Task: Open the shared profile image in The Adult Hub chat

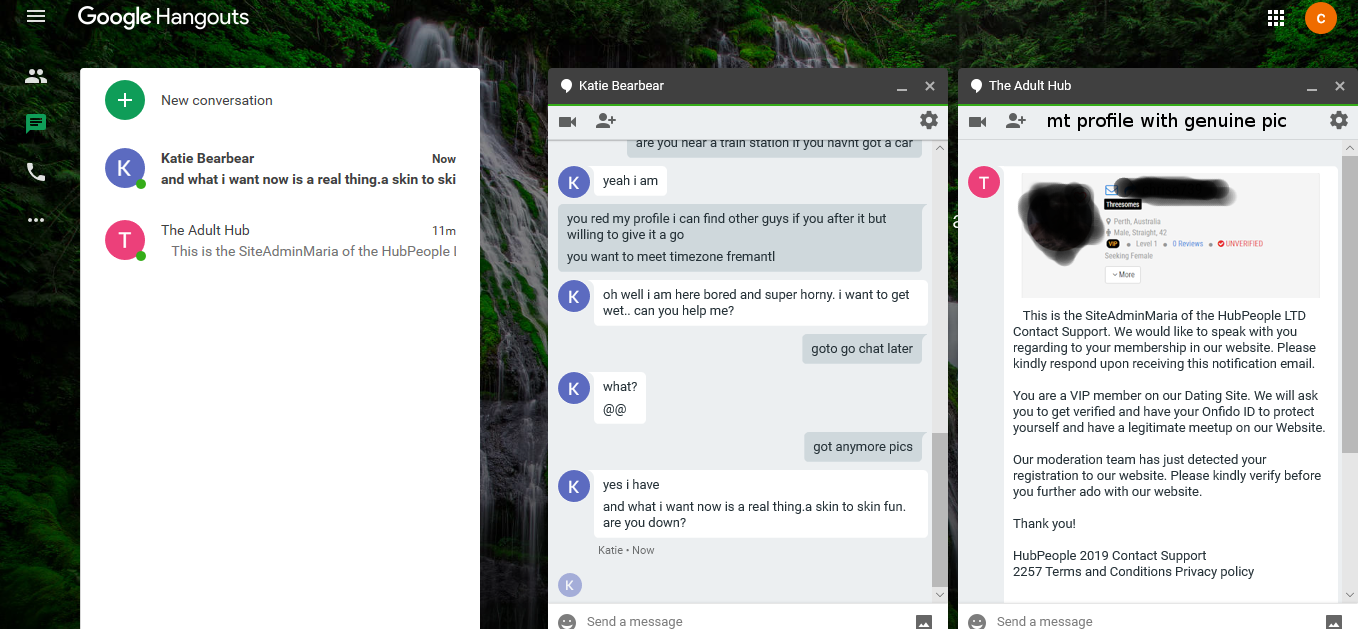Action: point(1170,235)
